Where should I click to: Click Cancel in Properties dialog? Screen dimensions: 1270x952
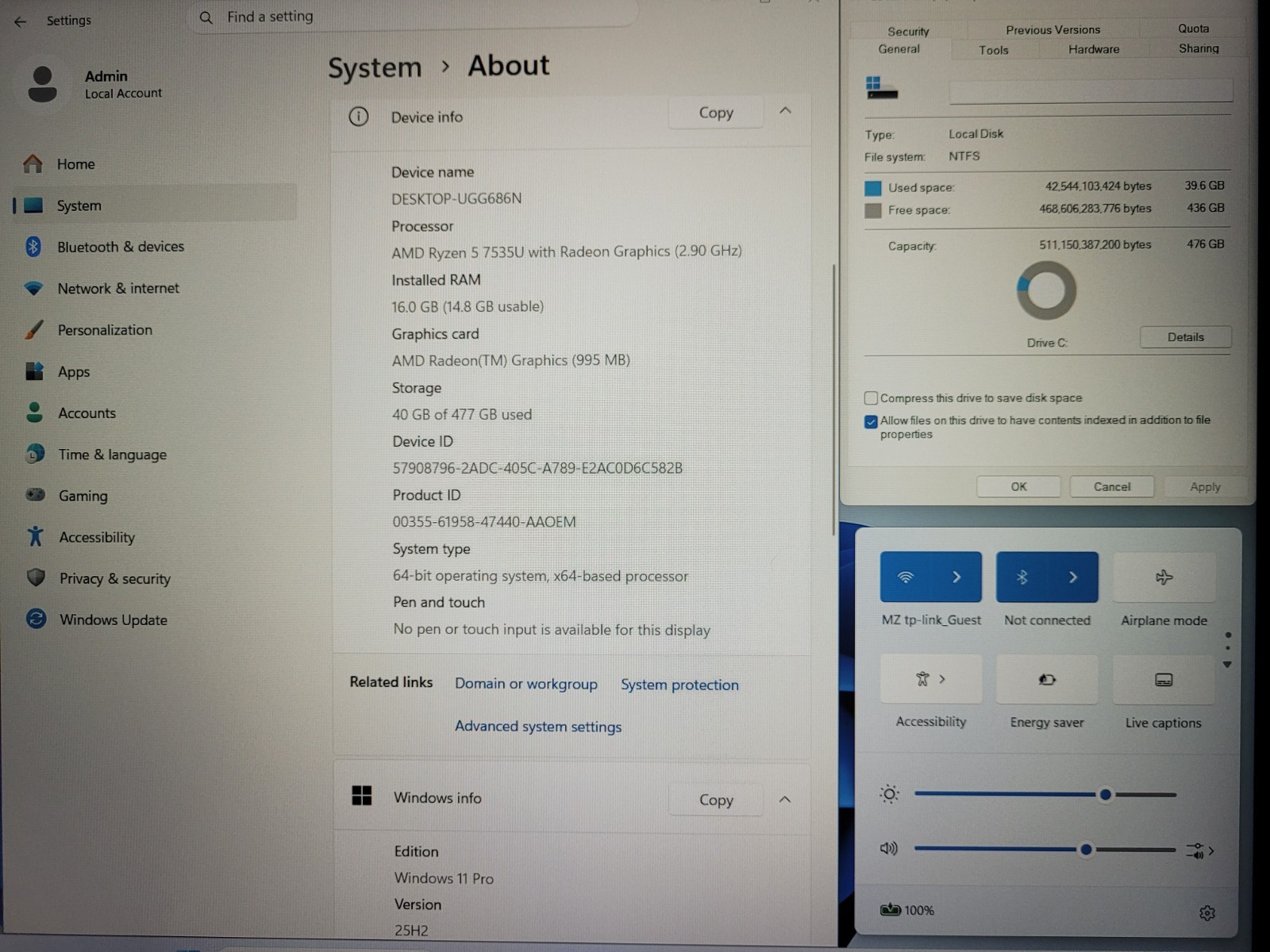[1112, 486]
